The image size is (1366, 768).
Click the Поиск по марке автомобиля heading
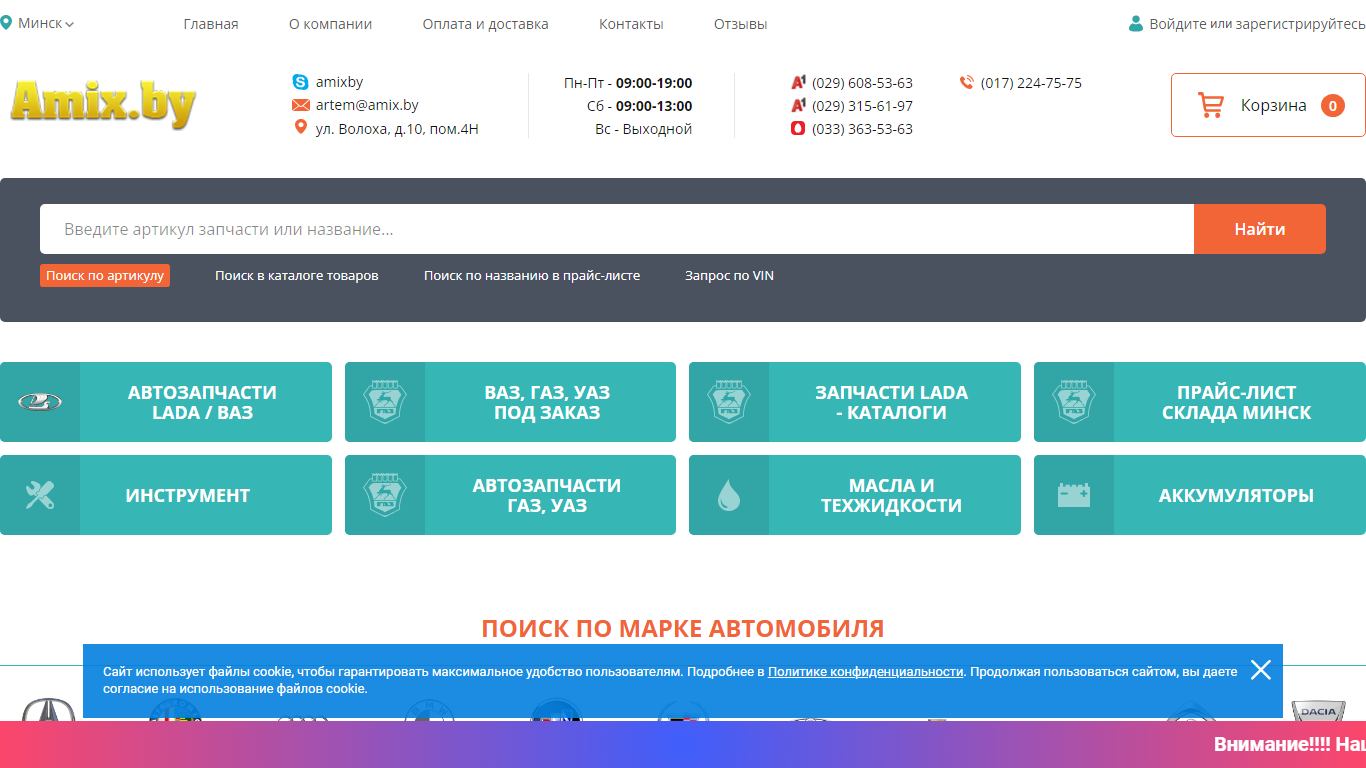point(683,629)
